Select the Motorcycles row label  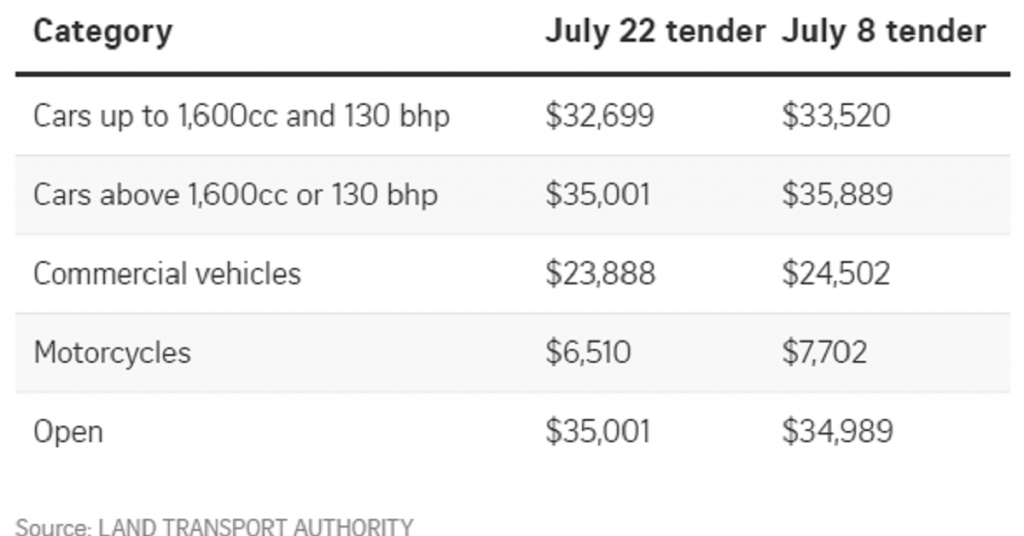click(x=112, y=353)
